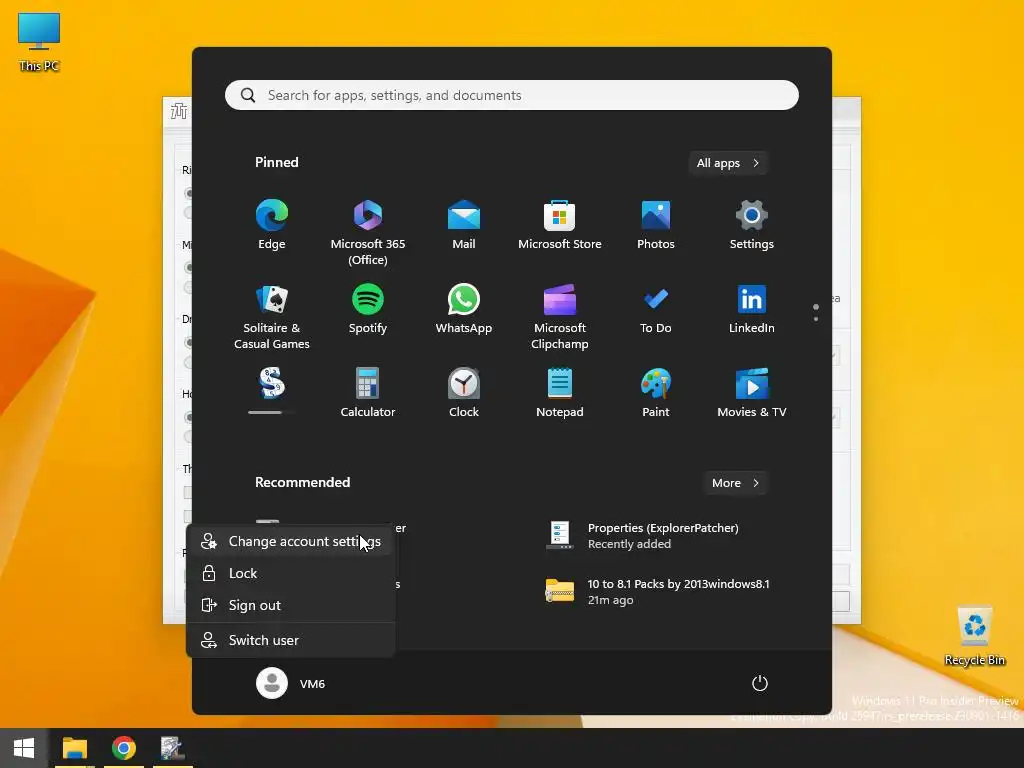
Task: Expand All apps list
Action: (728, 163)
